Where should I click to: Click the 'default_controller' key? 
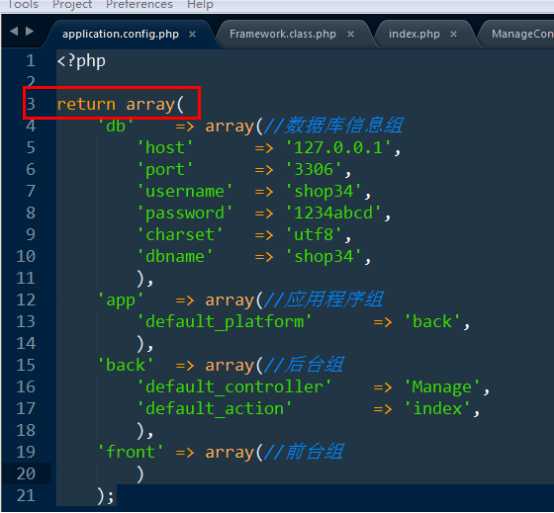click(234, 387)
